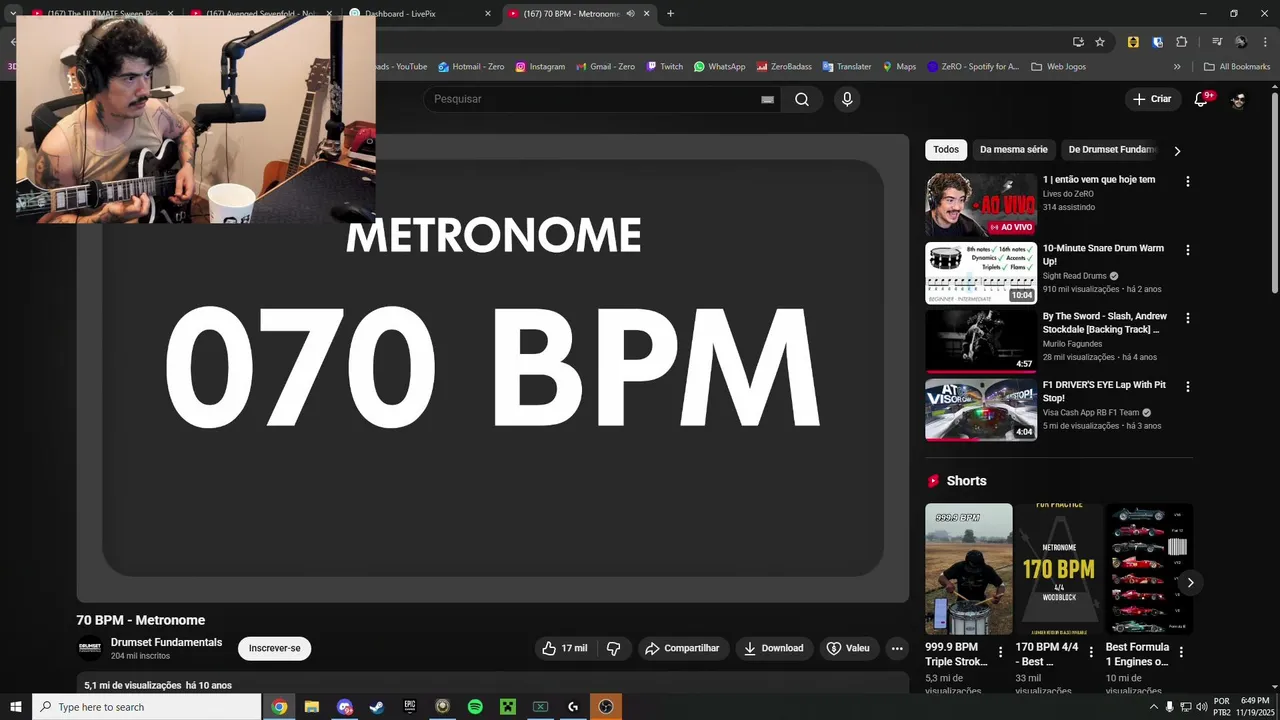Open more actions menu under the video
1280x720 pixels.
click(897, 648)
